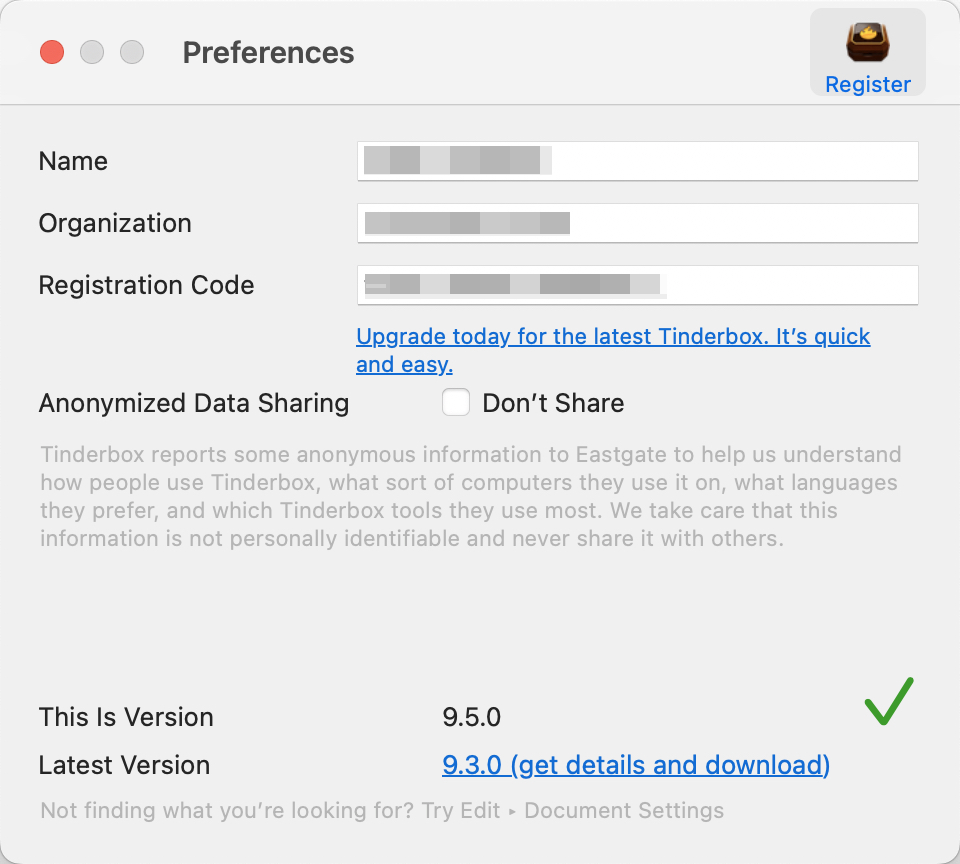The image size is (960, 864).
Task: Open the 9.3.0 get details and download link
Action: tap(636, 765)
